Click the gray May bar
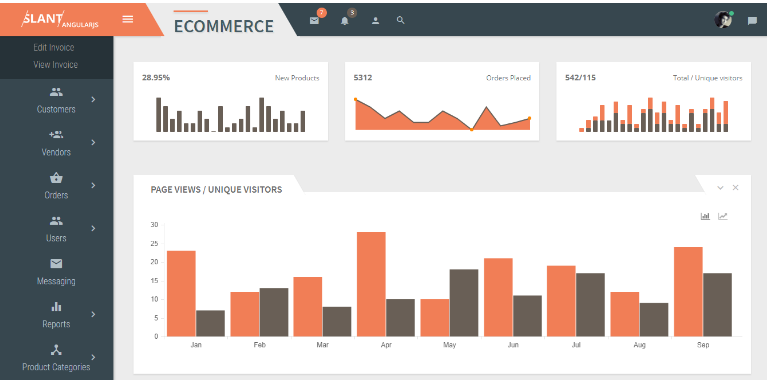This screenshot has width=767, height=382. point(464,303)
